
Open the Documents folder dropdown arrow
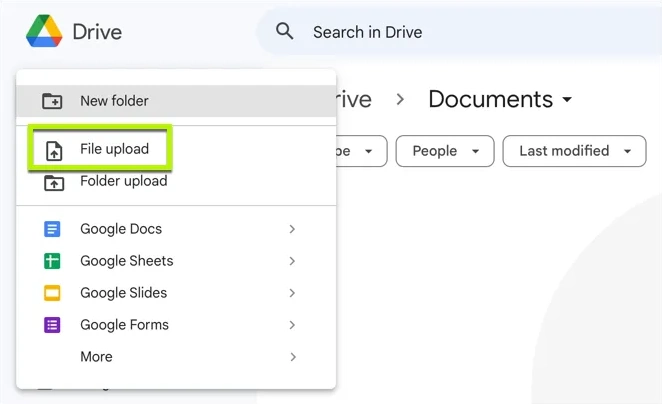pos(567,100)
